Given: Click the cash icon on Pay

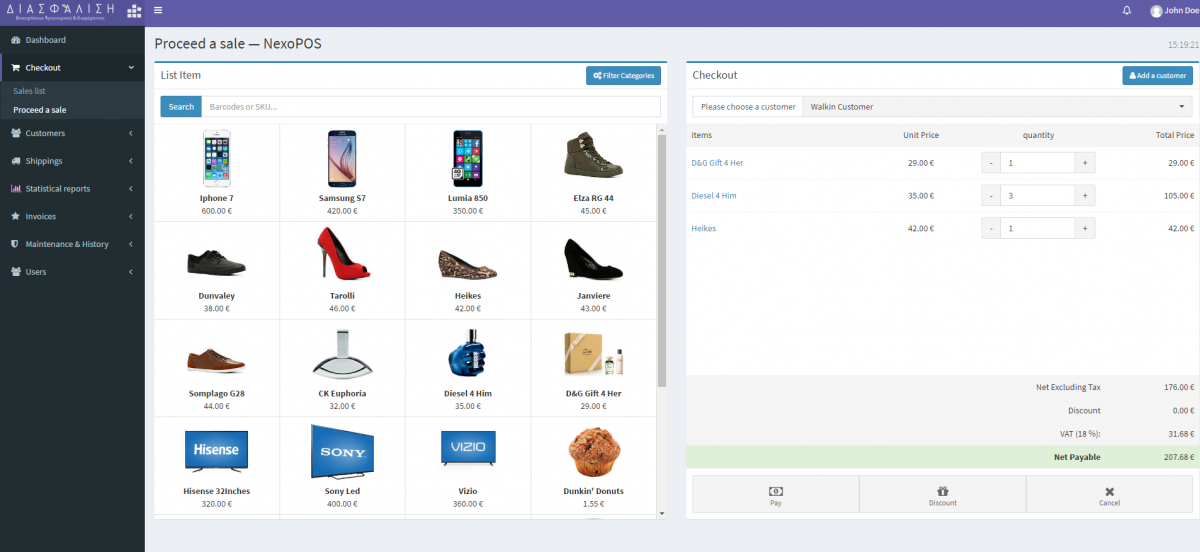Looking at the screenshot, I should (775, 491).
